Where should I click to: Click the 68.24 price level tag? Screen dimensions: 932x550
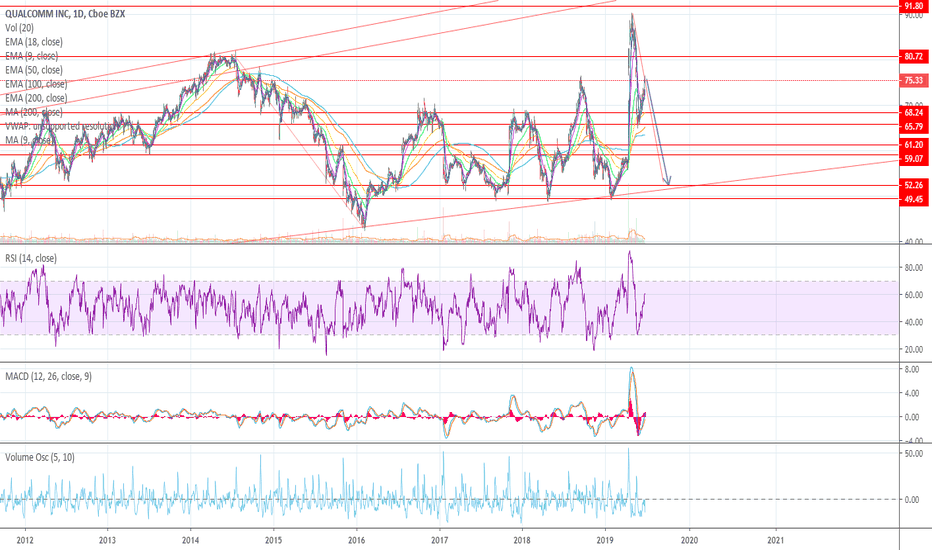pos(914,112)
